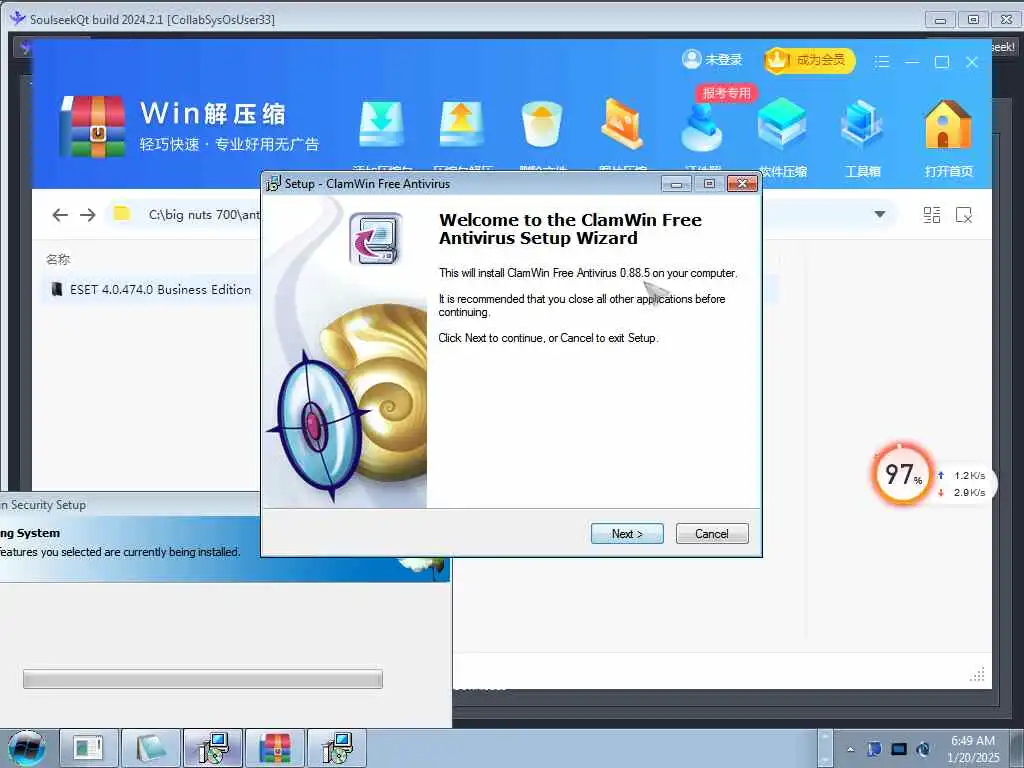
Task: Click the 未登录 account avatar
Action: (x=691, y=59)
